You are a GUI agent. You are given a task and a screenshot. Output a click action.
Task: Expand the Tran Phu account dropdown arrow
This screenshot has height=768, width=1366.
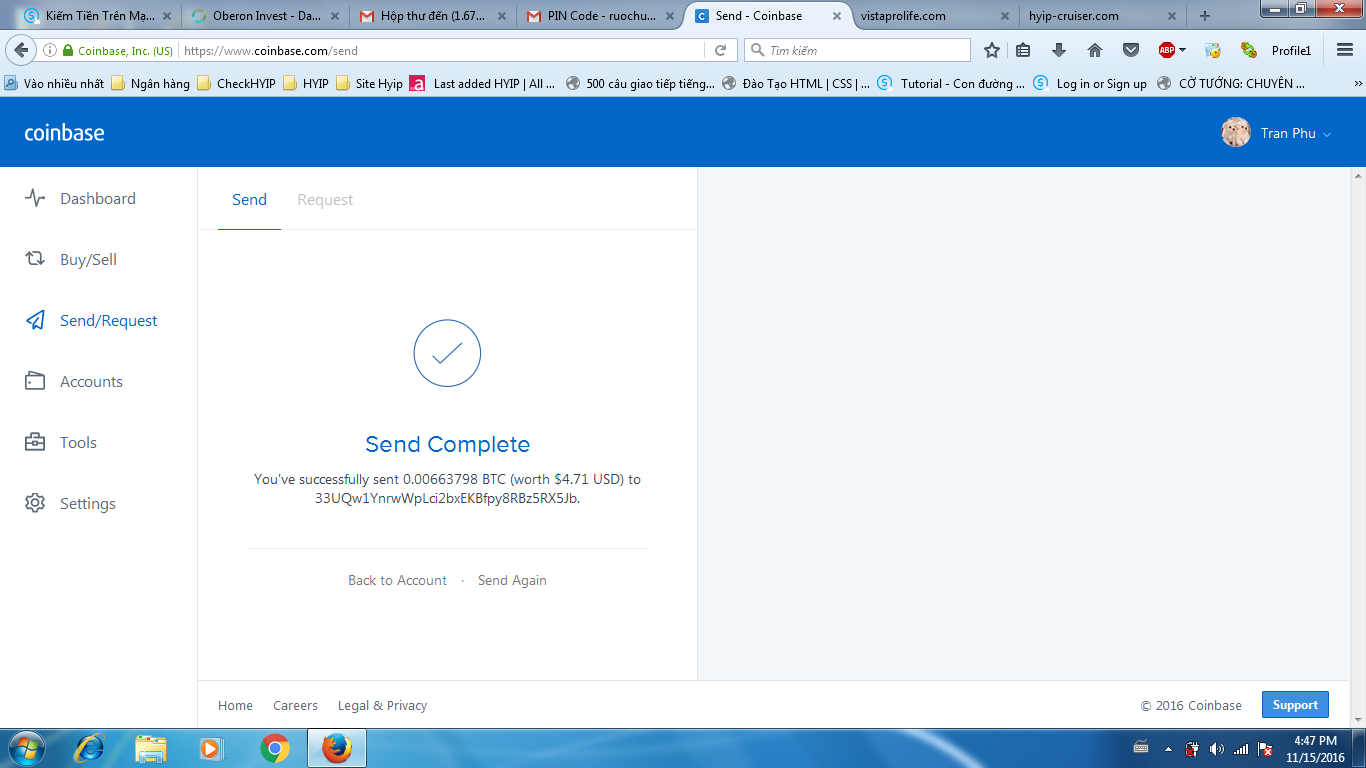click(1327, 134)
